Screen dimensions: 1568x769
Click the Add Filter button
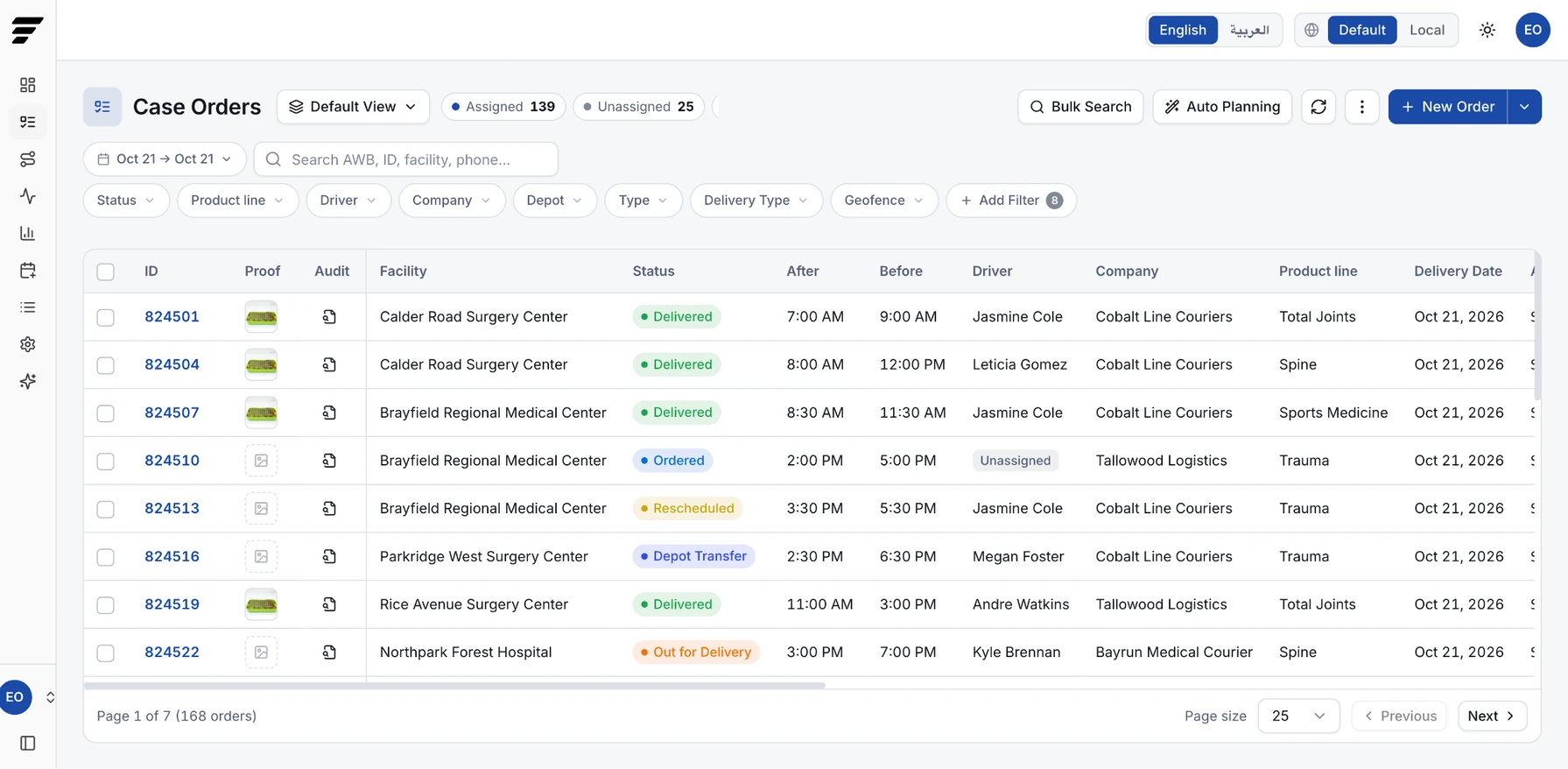click(1011, 201)
